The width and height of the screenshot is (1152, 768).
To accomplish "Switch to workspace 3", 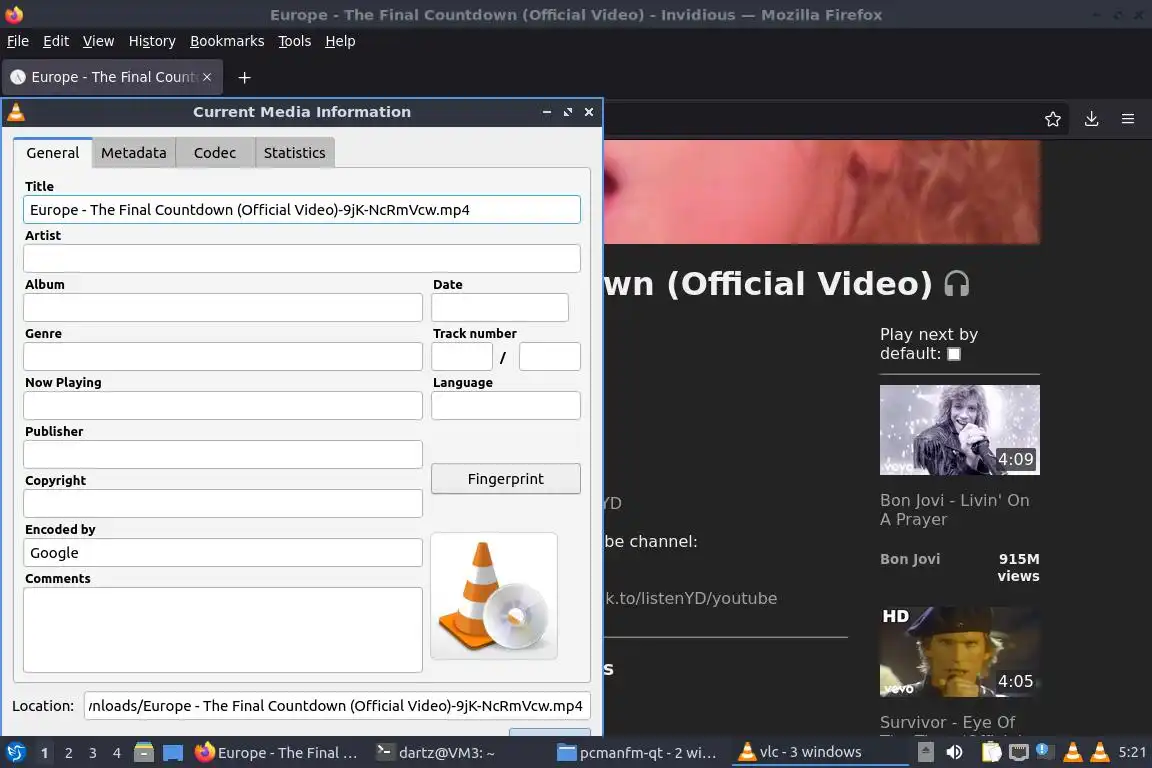I will click(x=93, y=753).
